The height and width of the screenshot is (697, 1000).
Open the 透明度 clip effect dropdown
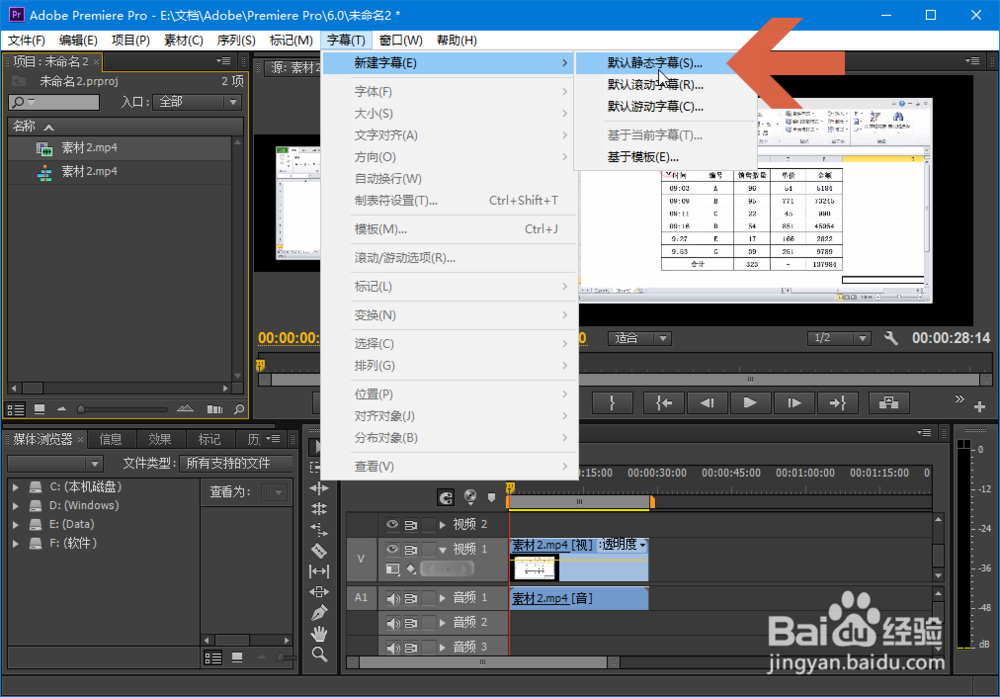coord(622,545)
